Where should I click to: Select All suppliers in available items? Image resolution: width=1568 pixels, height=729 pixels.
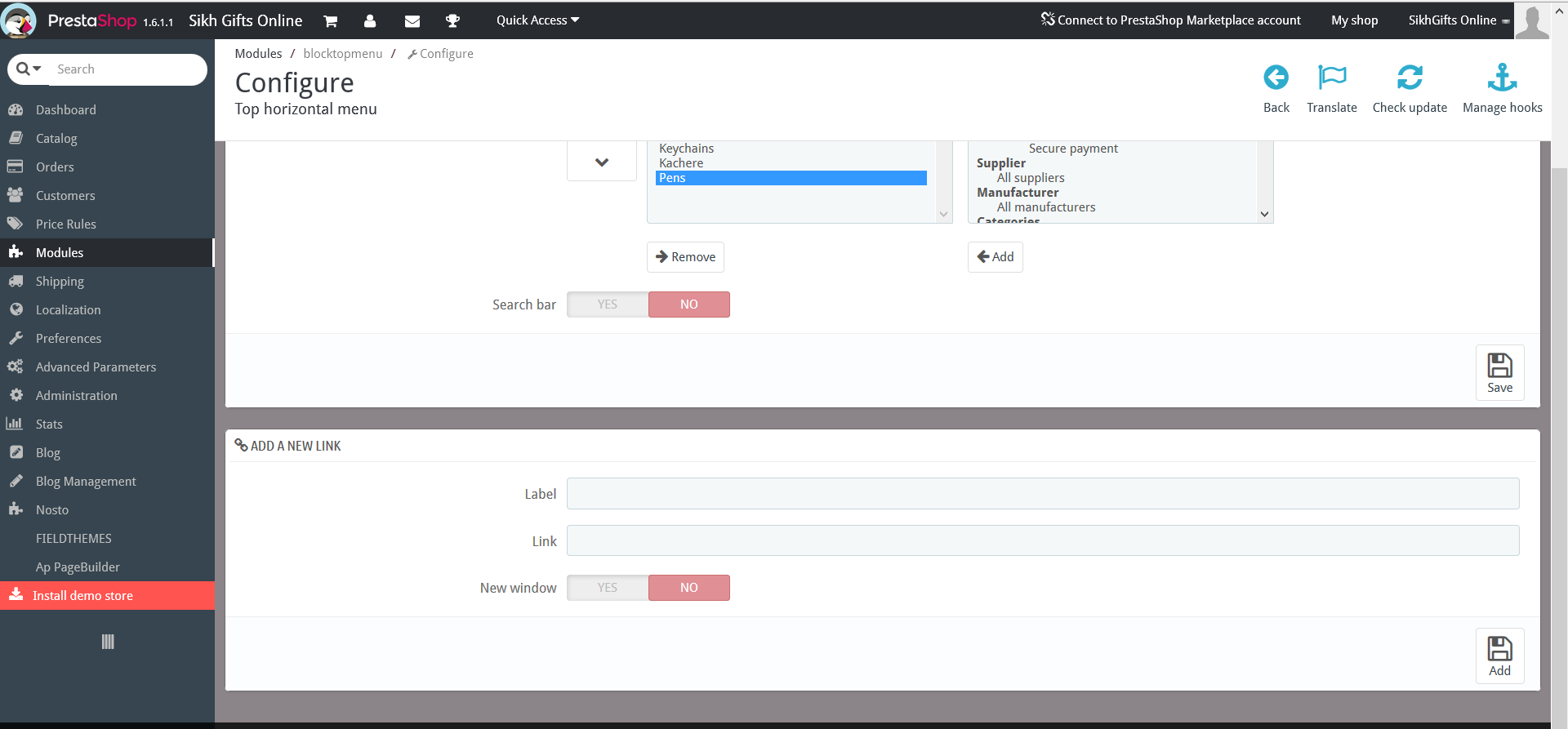pos(1031,178)
